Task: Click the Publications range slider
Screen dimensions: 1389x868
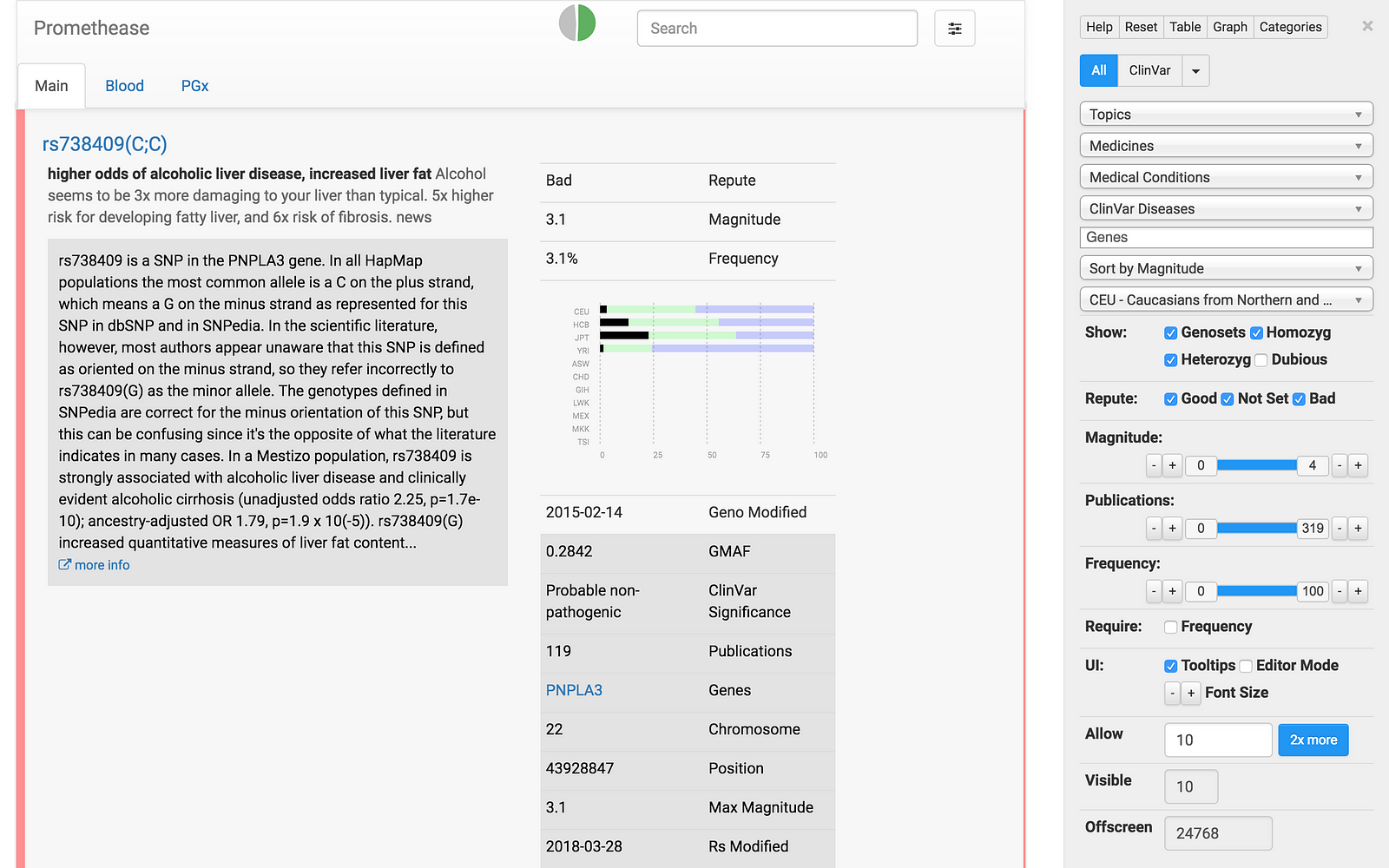Action: [x=1256, y=528]
